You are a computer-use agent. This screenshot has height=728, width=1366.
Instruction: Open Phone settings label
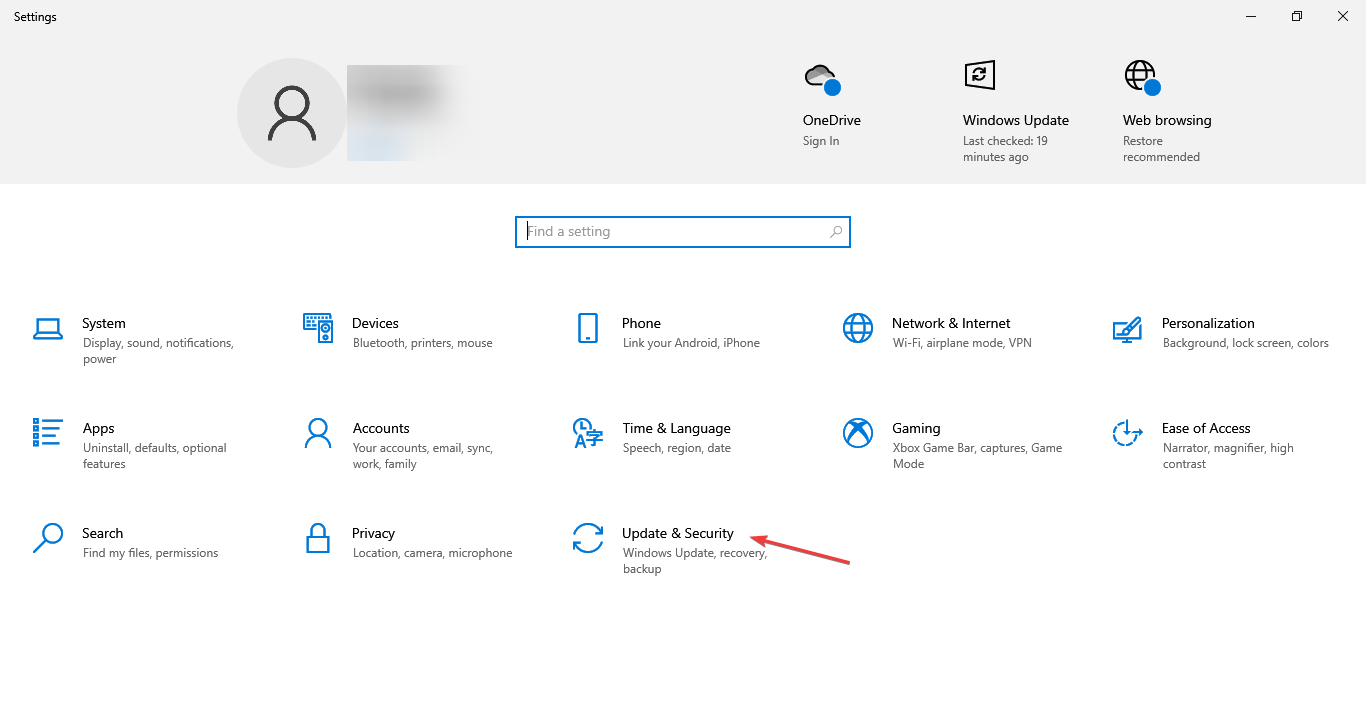pyautogui.click(x=641, y=323)
